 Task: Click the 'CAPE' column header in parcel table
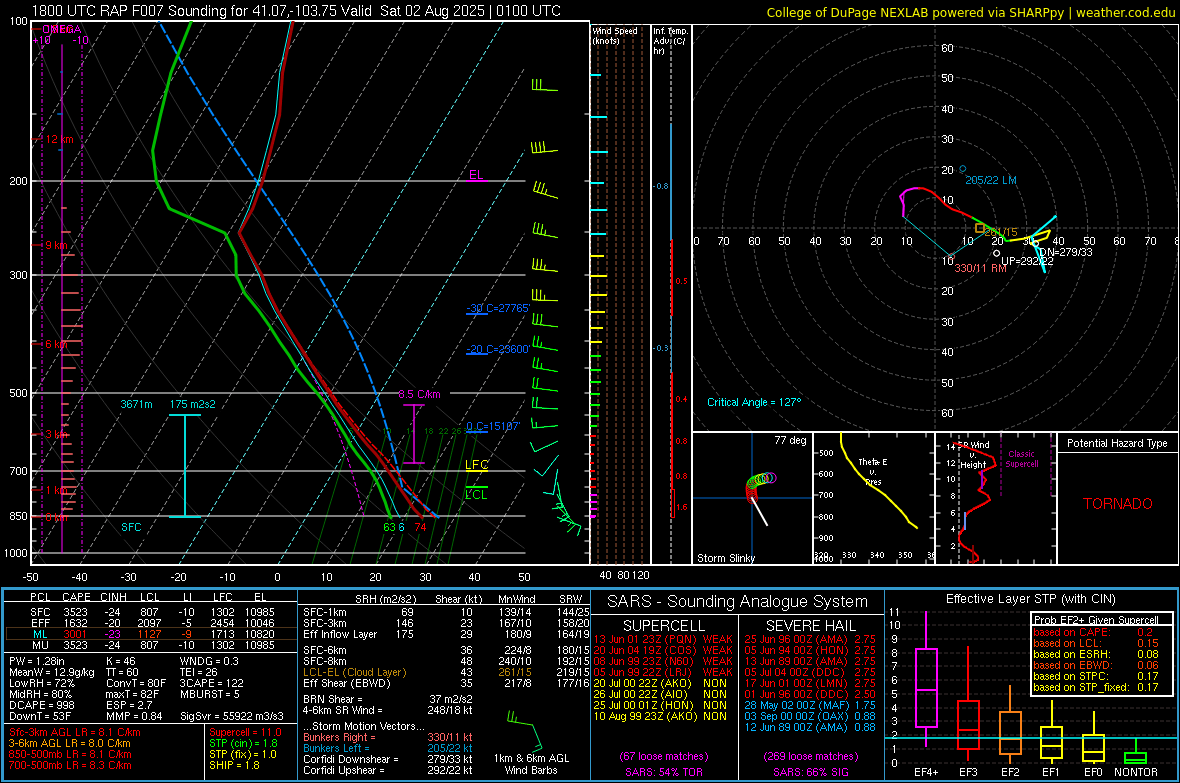76,597
